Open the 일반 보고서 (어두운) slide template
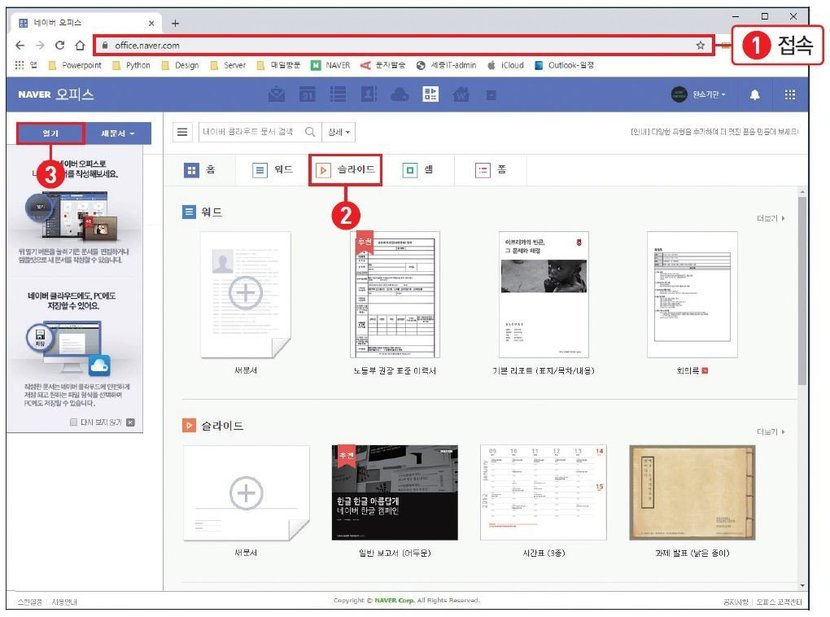The width and height of the screenshot is (830, 617). pyautogui.click(x=395, y=493)
